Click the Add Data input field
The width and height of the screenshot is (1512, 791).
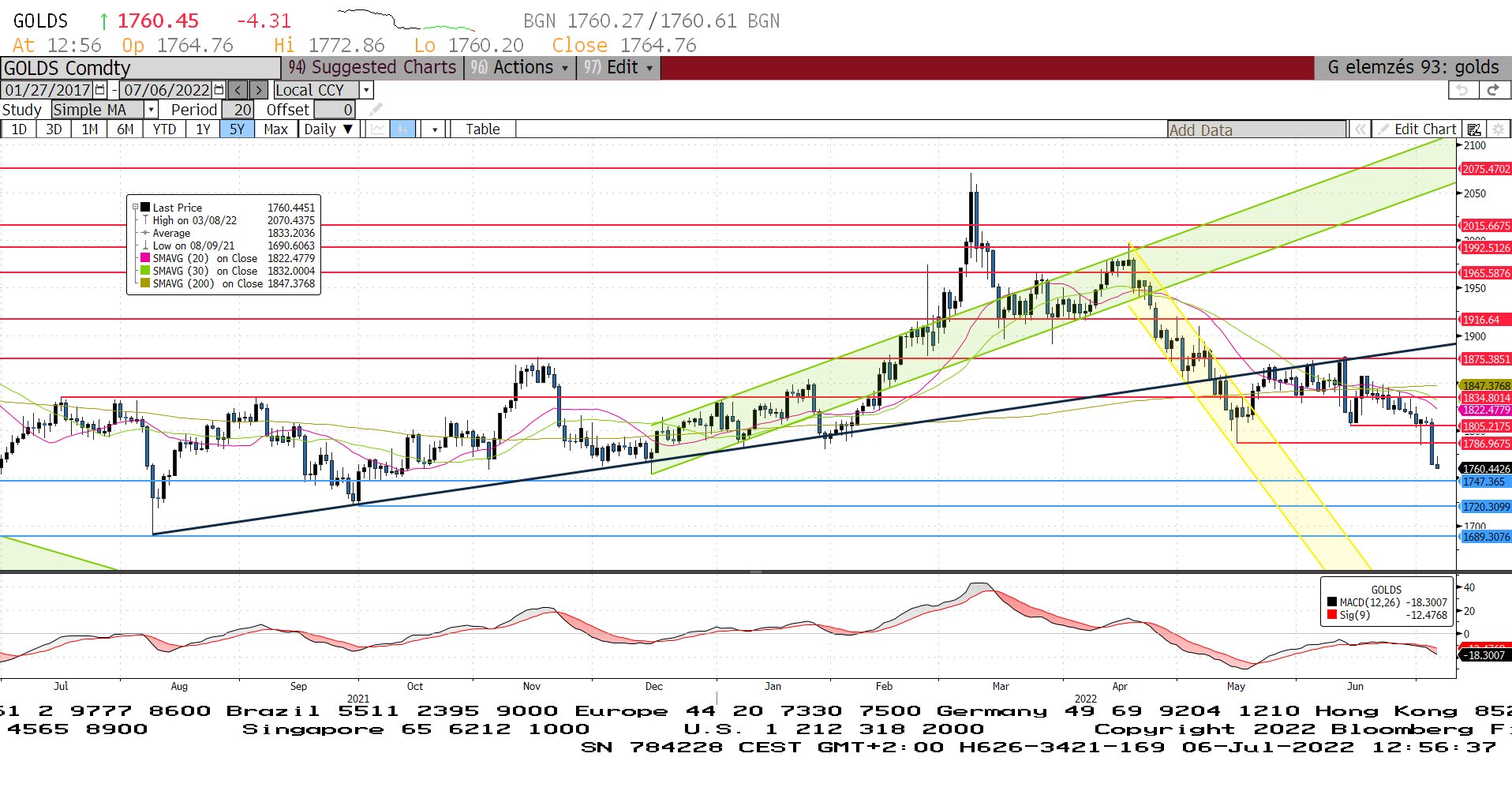coord(1257,130)
